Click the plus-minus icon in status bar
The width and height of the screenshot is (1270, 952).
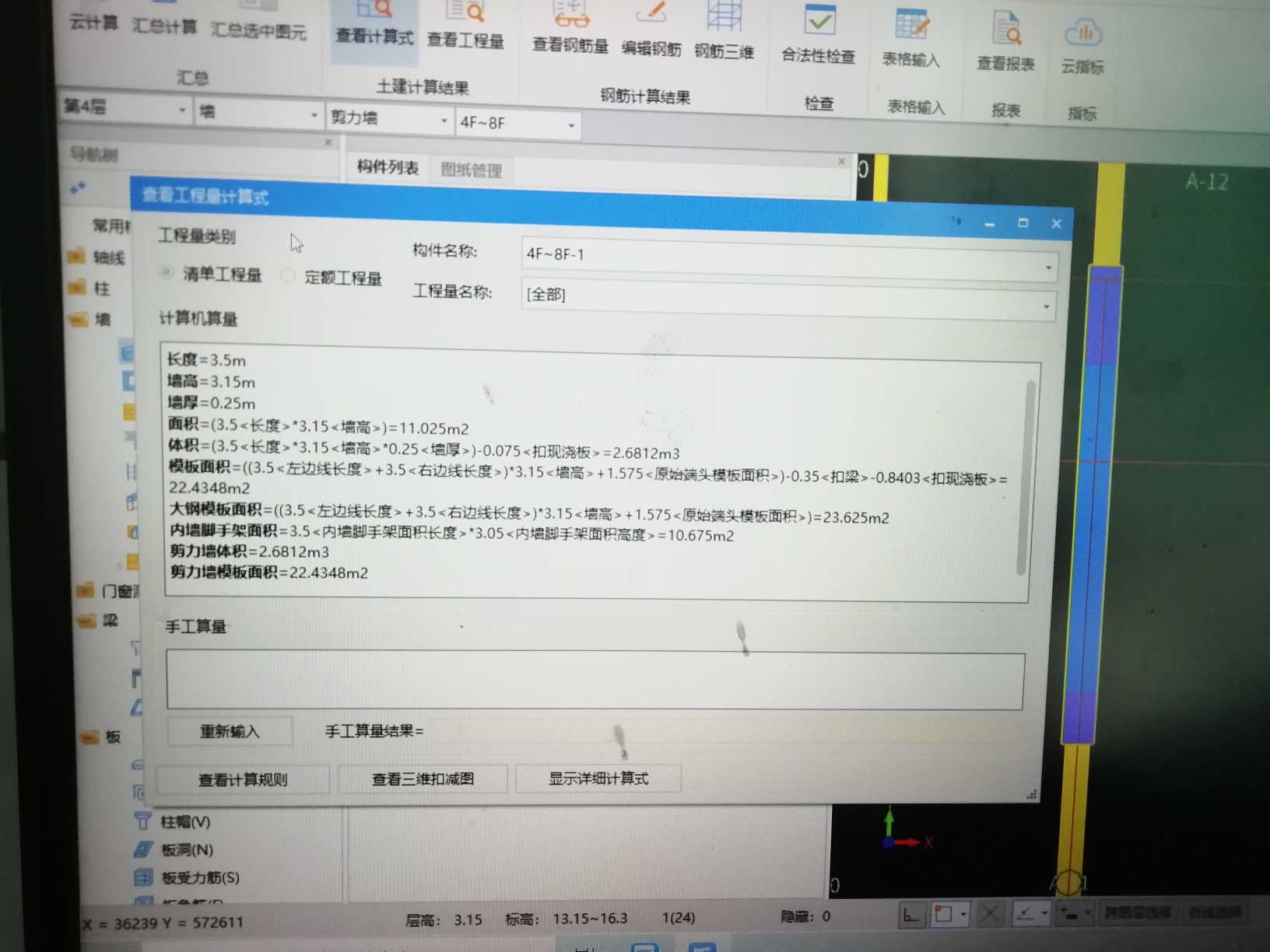(1069, 912)
